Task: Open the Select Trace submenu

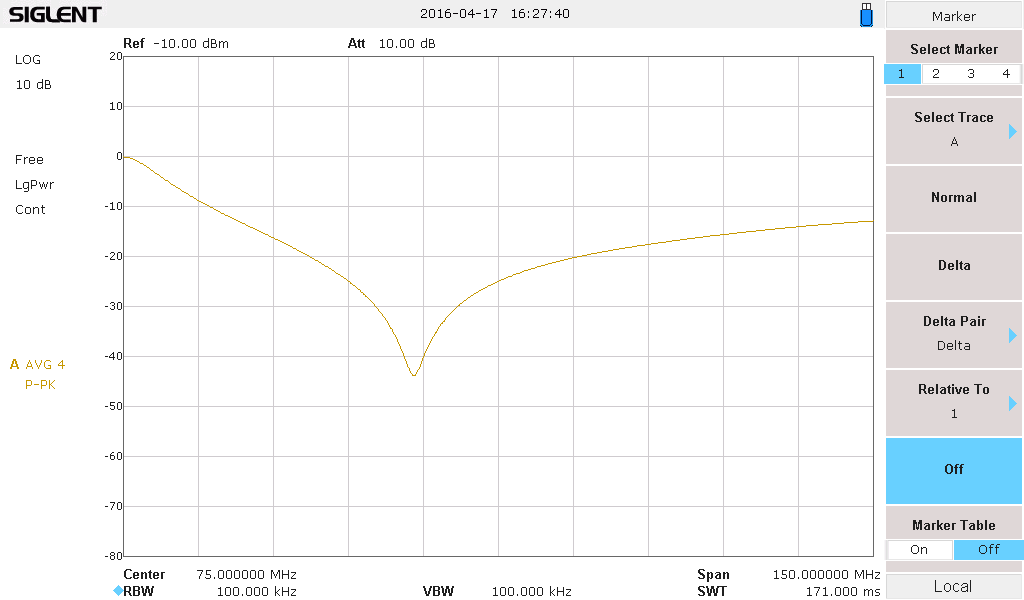Action: tap(953, 130)
